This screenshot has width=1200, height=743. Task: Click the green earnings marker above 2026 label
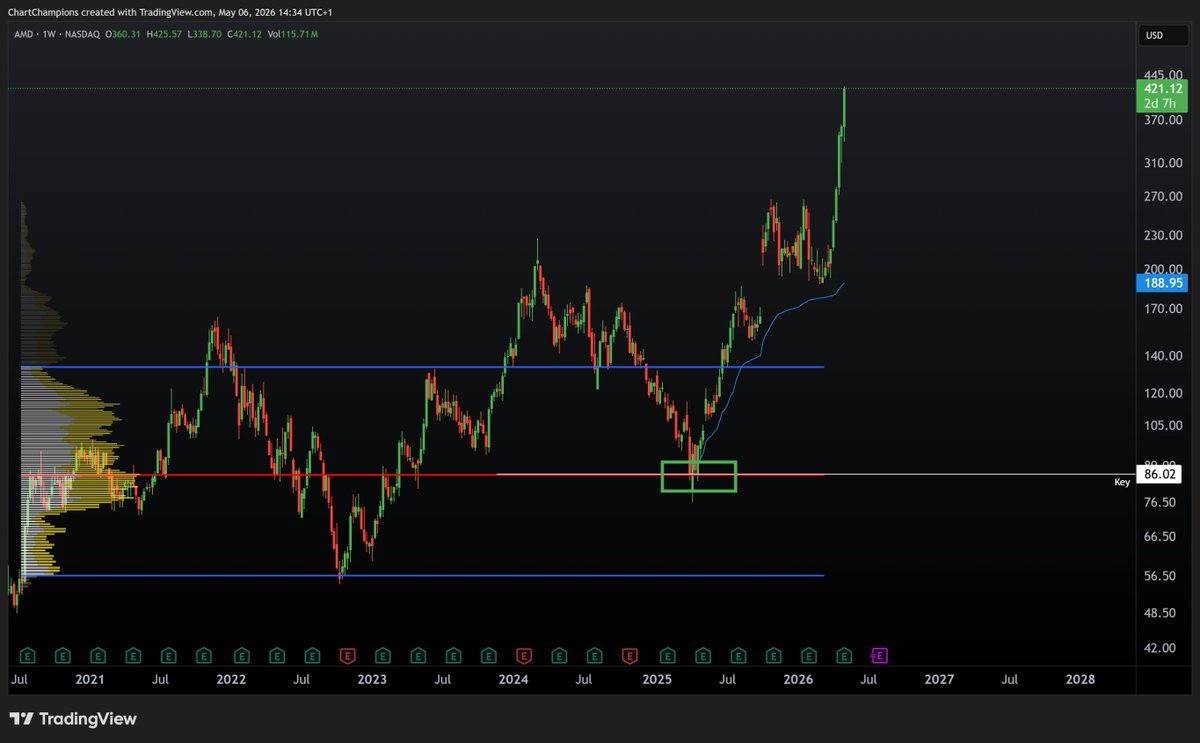point(808,656)
